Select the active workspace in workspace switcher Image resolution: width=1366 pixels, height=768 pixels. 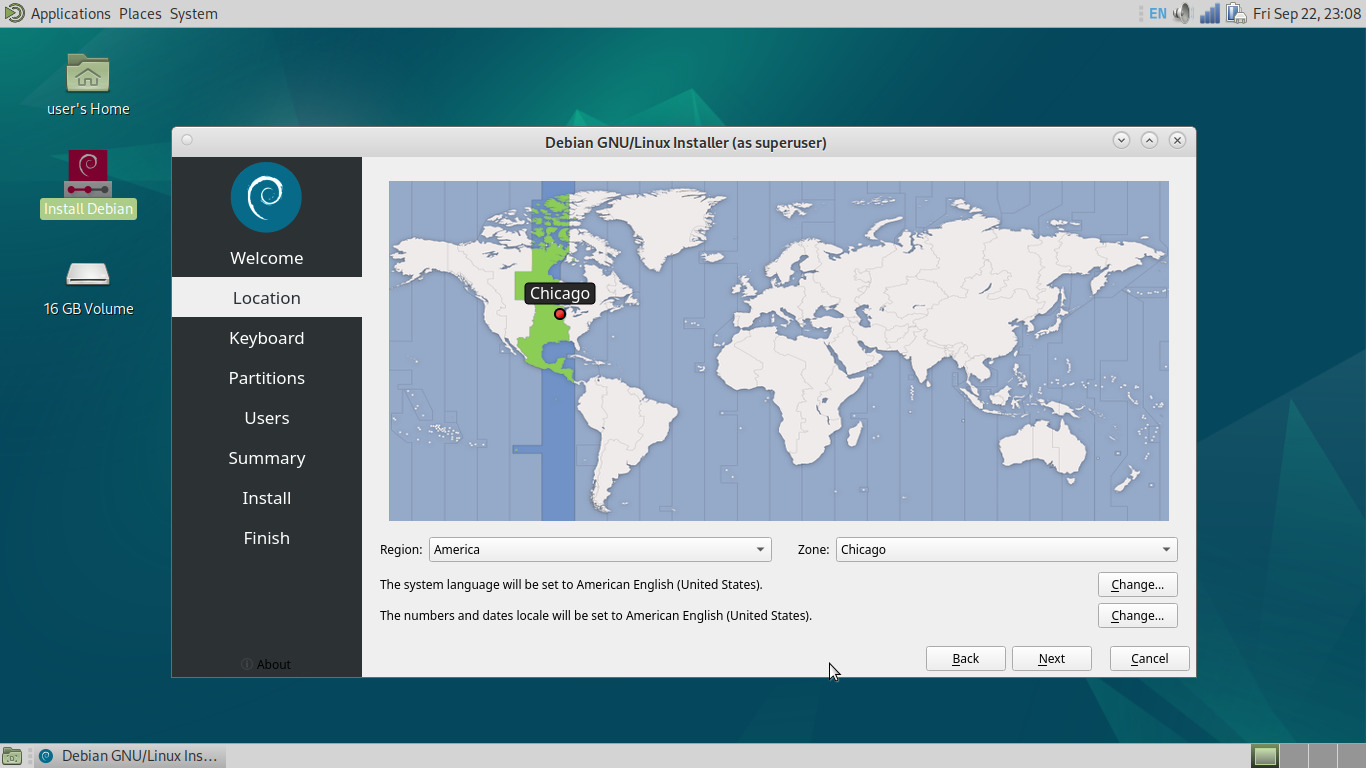click(x=1265, y=756)
